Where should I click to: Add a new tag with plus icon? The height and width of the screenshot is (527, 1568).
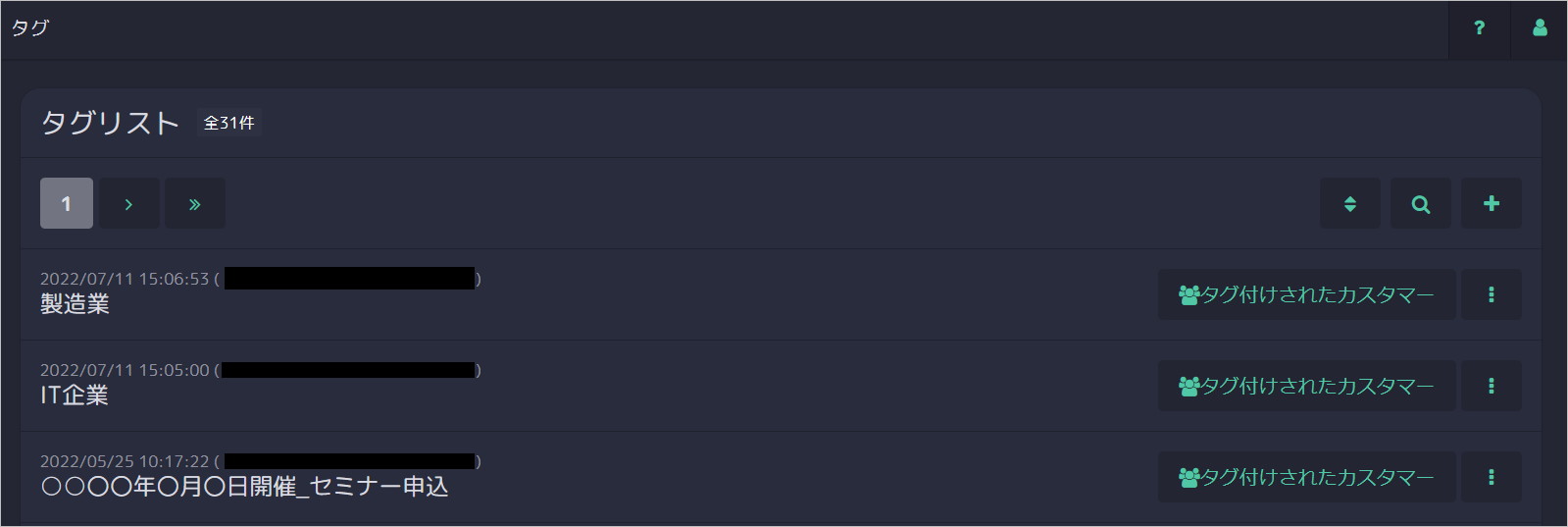coord(1491,203)
